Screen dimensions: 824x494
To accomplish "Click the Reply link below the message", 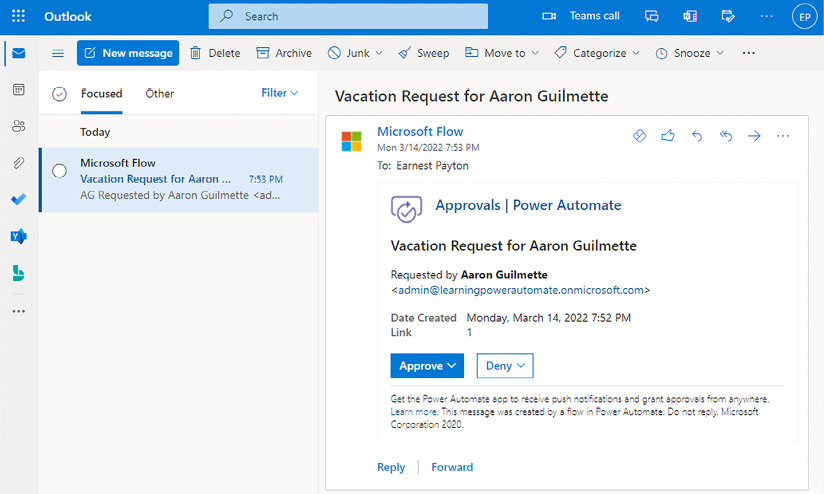I will coord(391,467).
